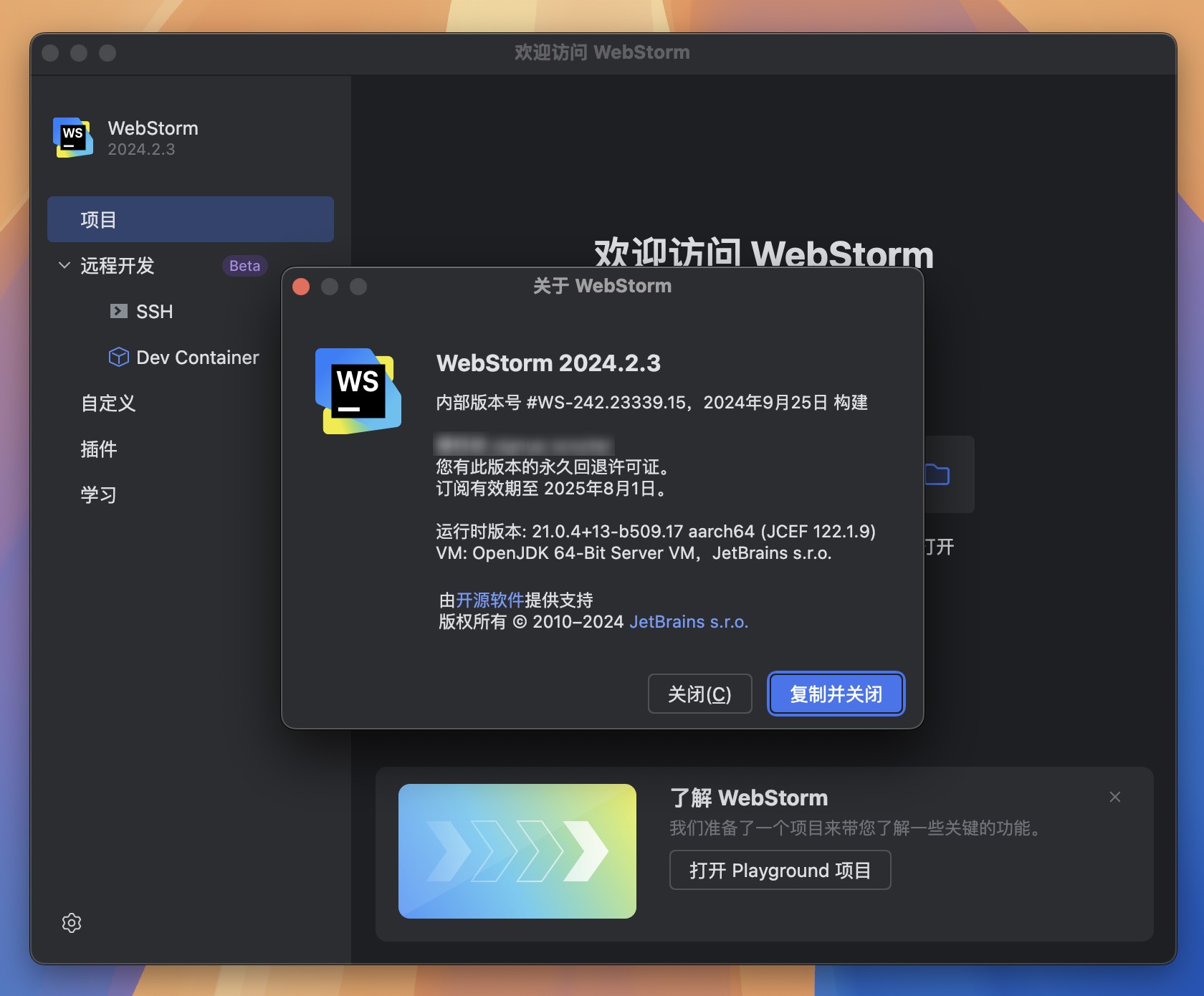Screen dimensions: 1204x996
Task: Click the 关于 WebStorm dialog title
Action: (602, 286)
